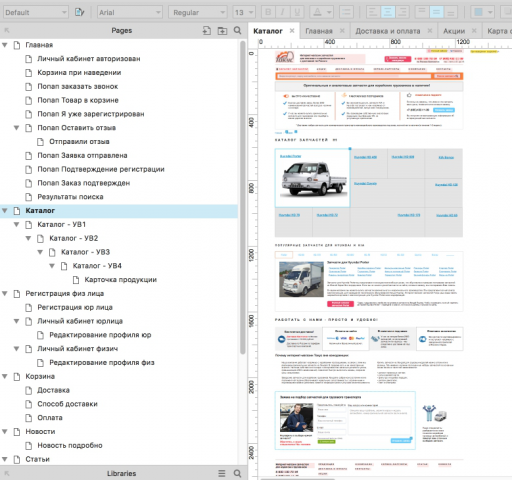
Task: Select page Регистрация юр лица
Action: click(75, 307)
